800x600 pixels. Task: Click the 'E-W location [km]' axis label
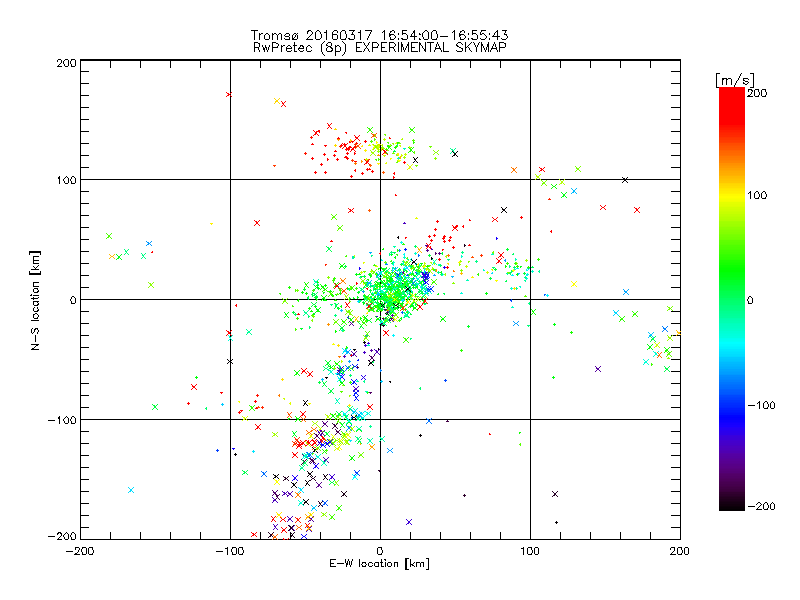coord(379,564)
